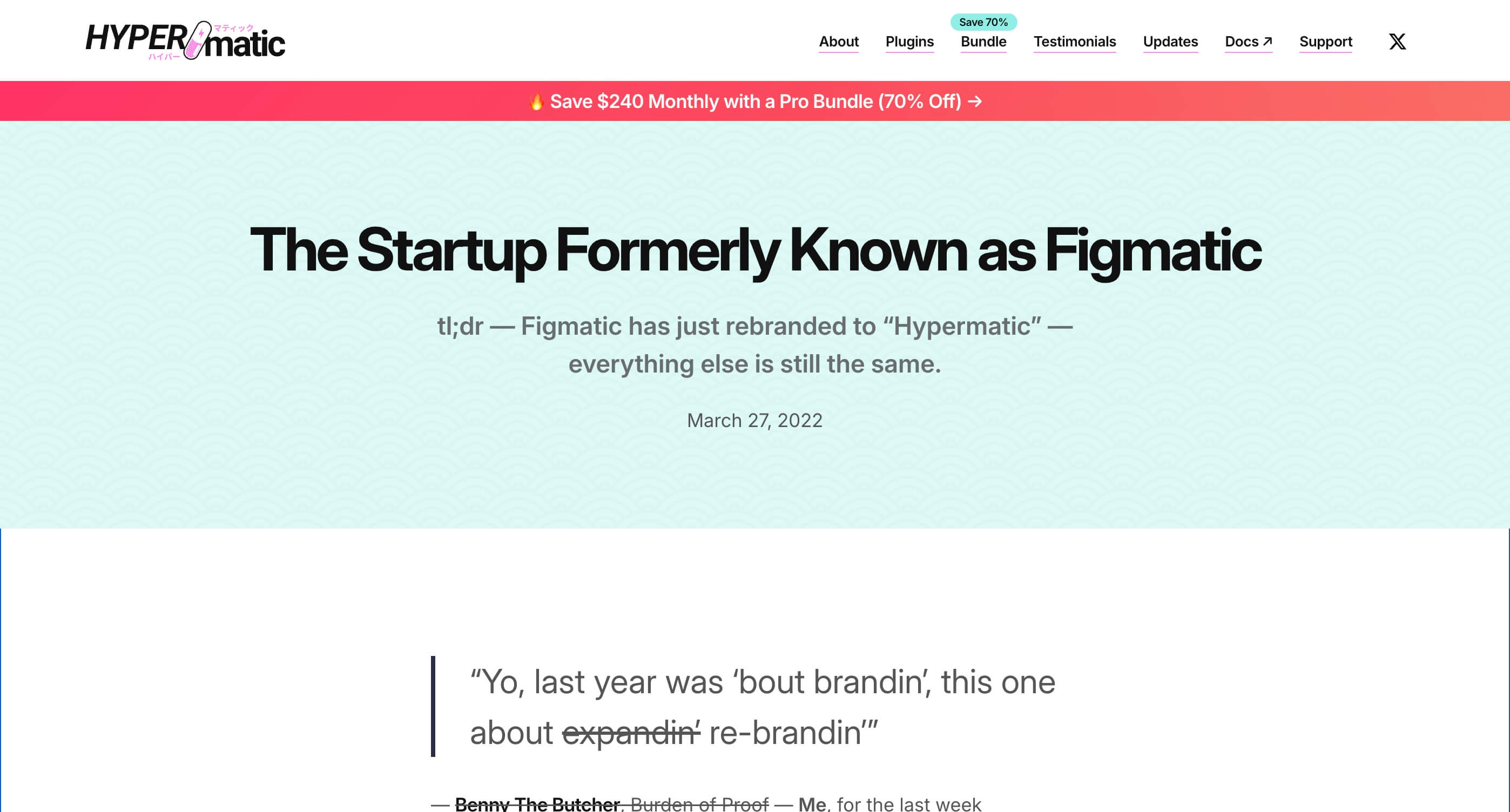Click the crossed-out "Benny The Butcher" attribution

[x=537, y=804]
